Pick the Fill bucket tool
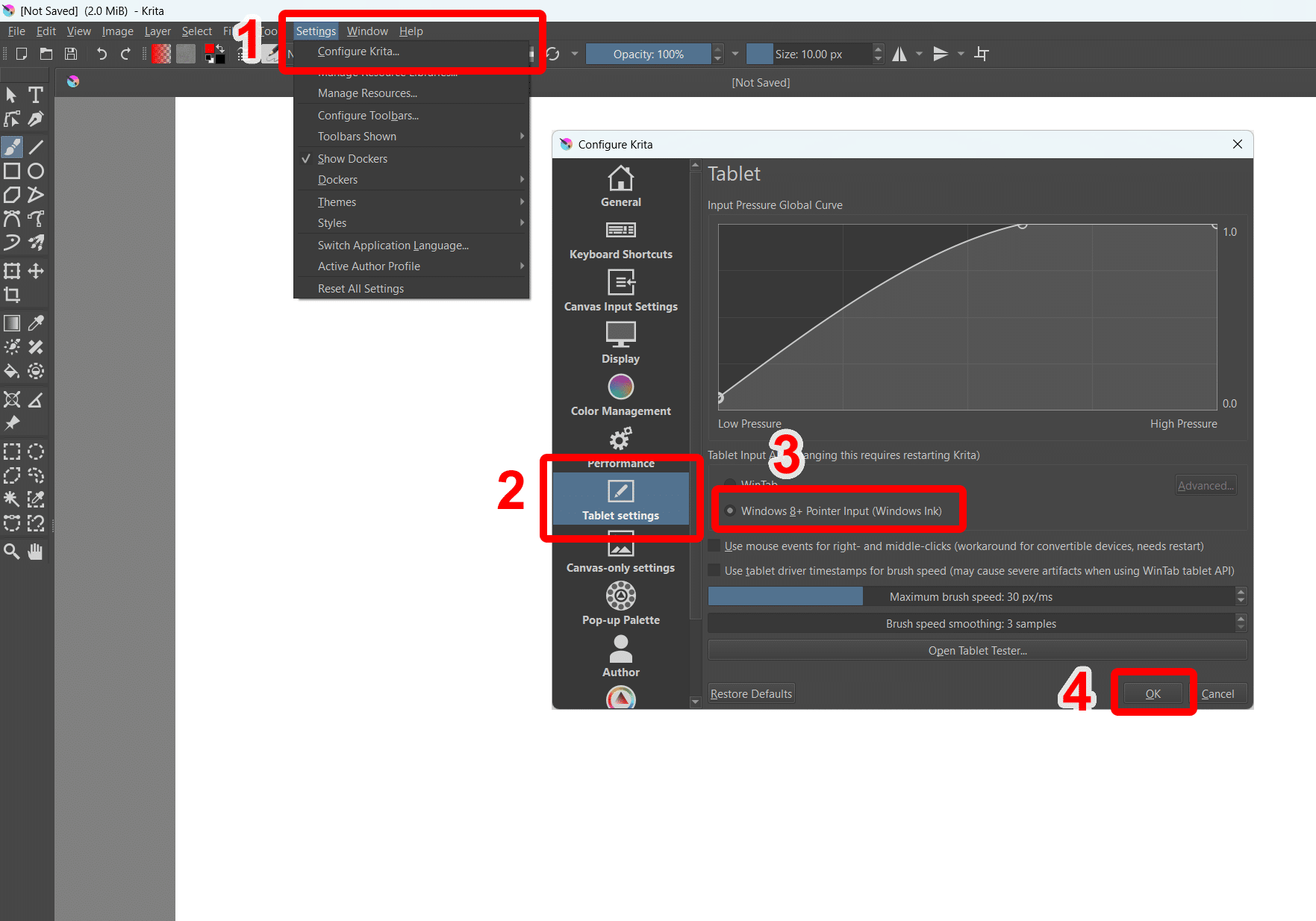1316x921 pixels. [12, 371]
